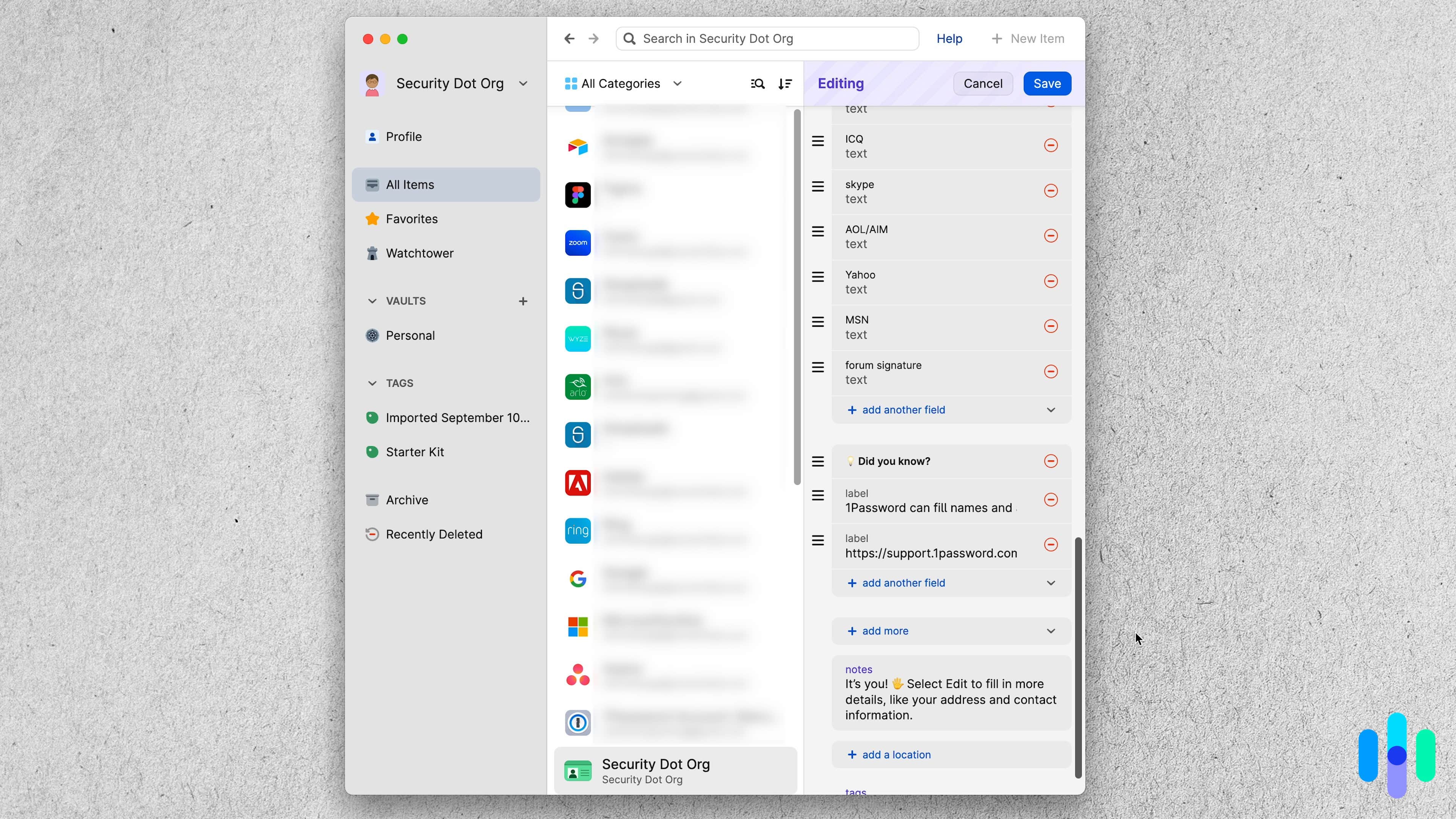Click the filtered search icon beside All Categories
This screenshot has height=819, width=1456.
[758, 83]
